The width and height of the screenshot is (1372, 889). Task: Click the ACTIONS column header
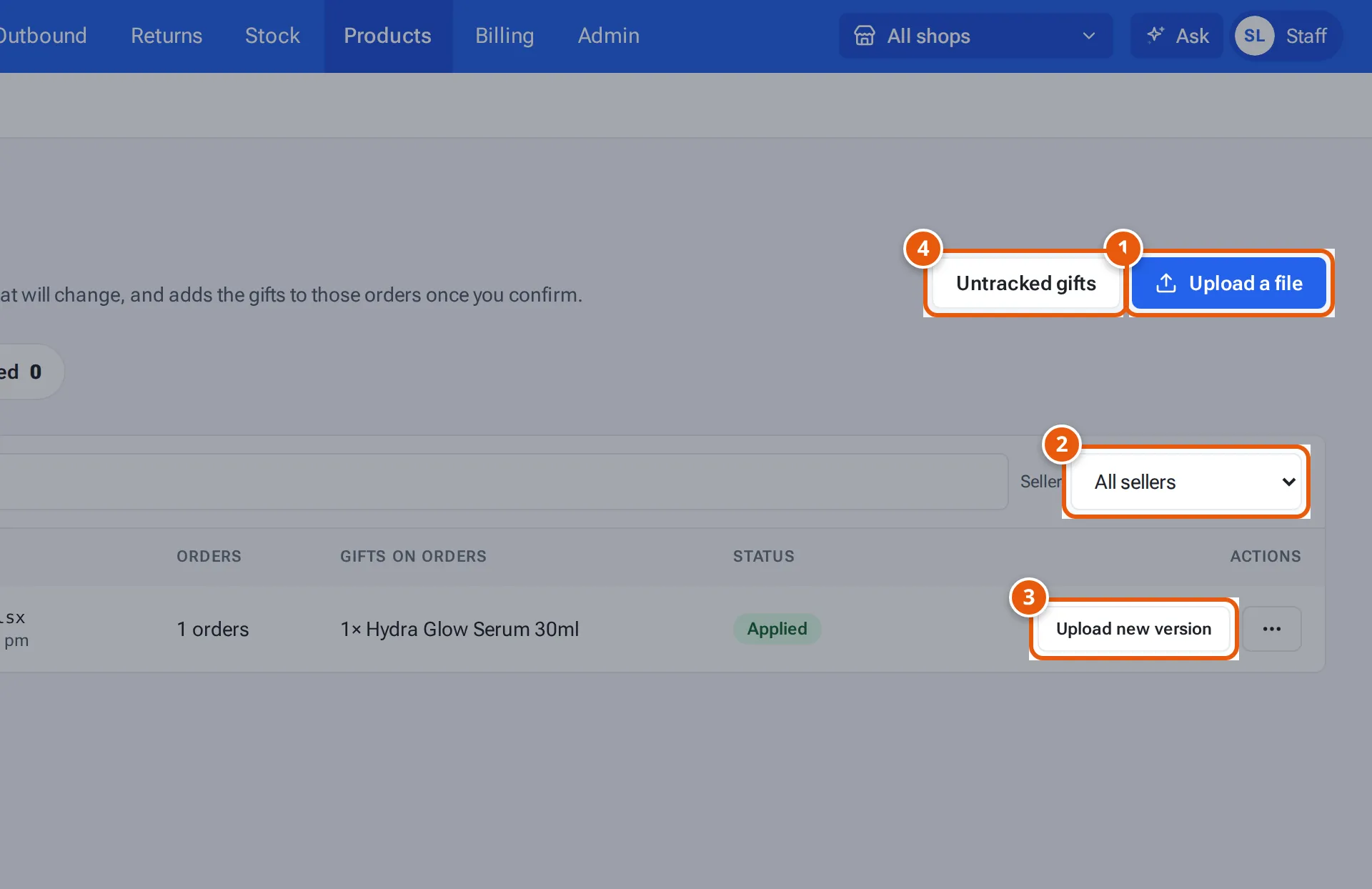1266,556
